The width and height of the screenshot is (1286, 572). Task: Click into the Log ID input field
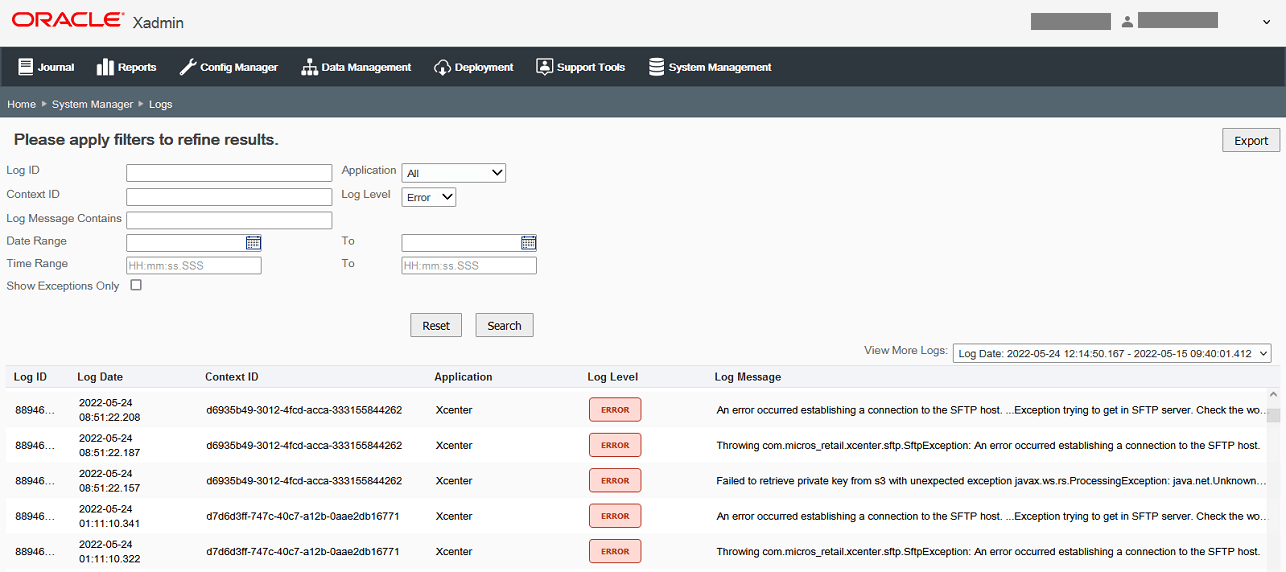click(229, 173)
